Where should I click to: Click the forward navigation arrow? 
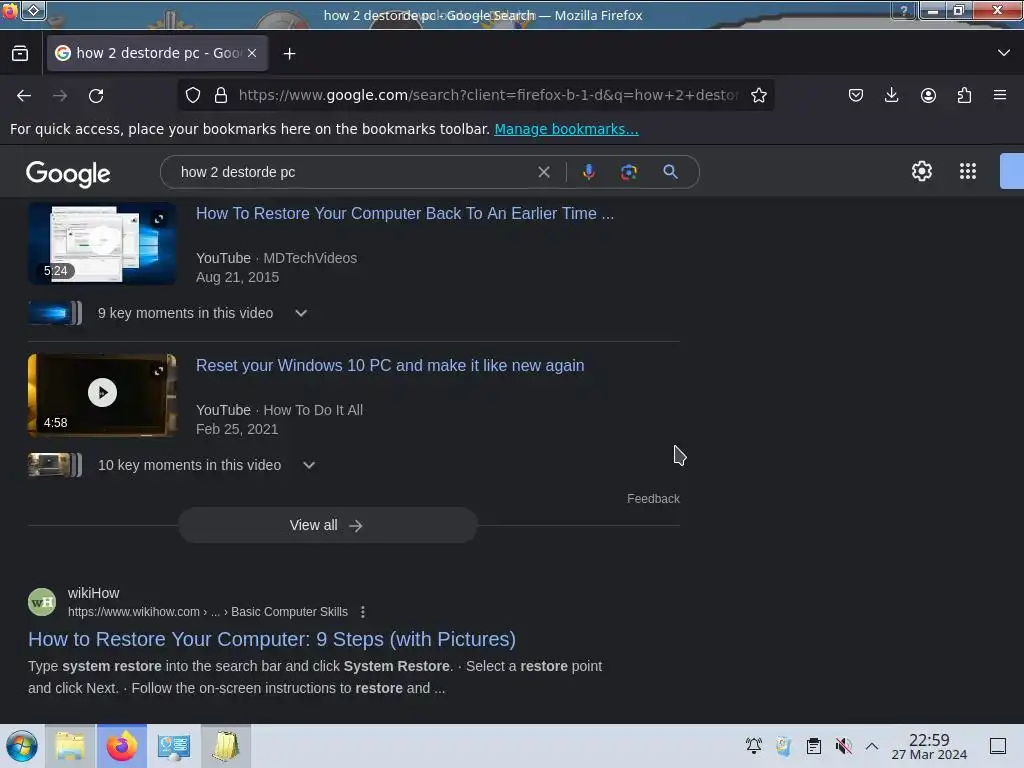point(60,96)
